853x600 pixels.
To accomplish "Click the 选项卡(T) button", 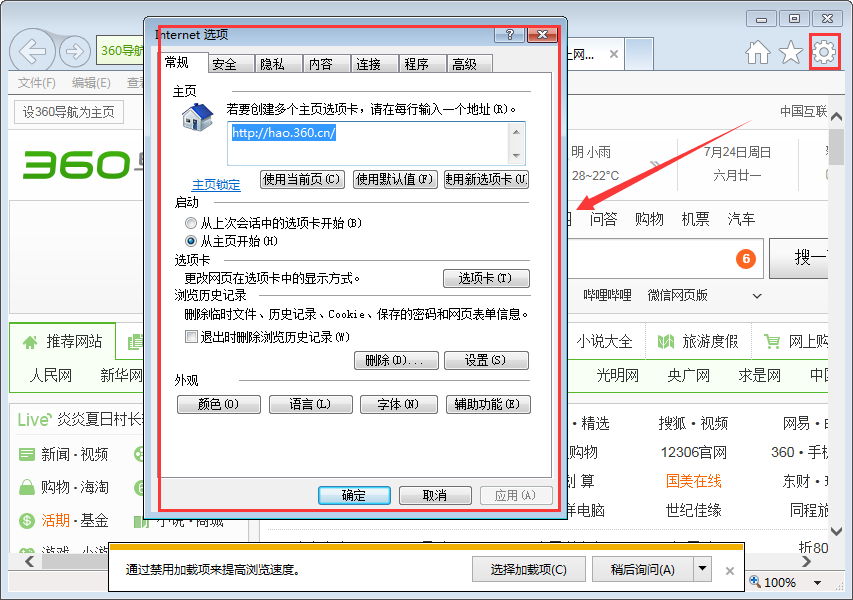I will [486, 279].
